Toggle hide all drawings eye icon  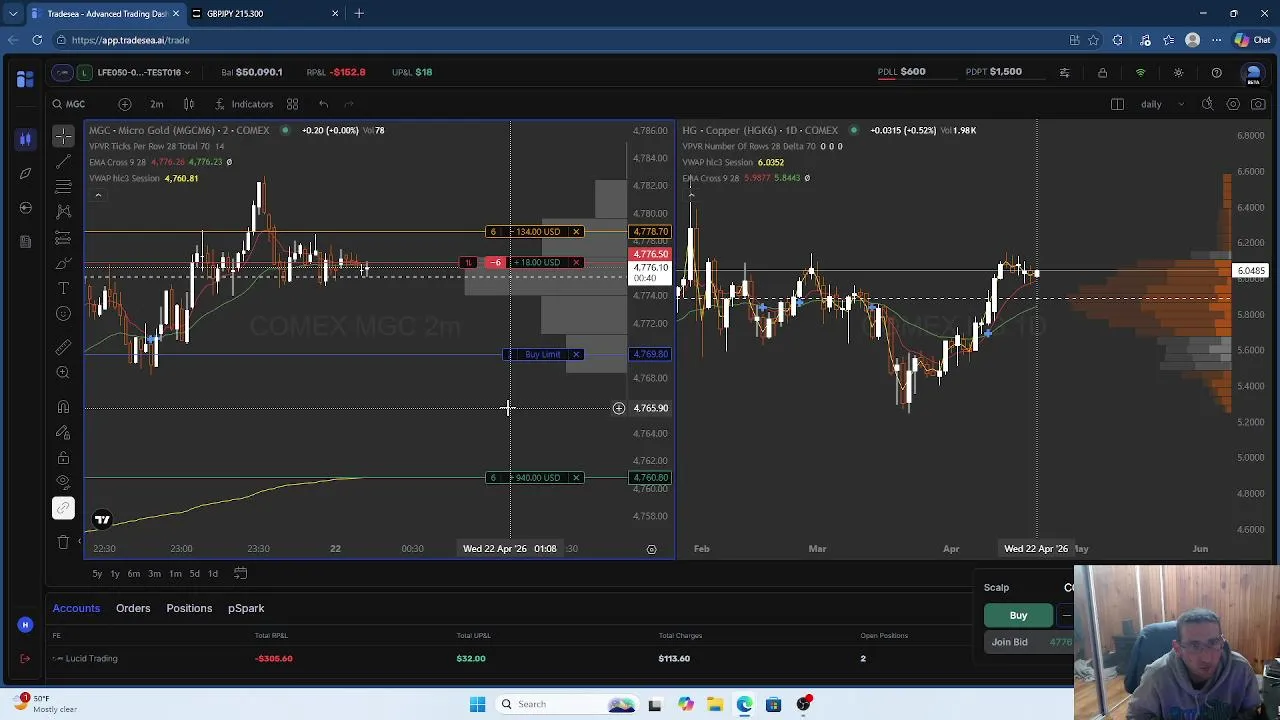[63, 483]
